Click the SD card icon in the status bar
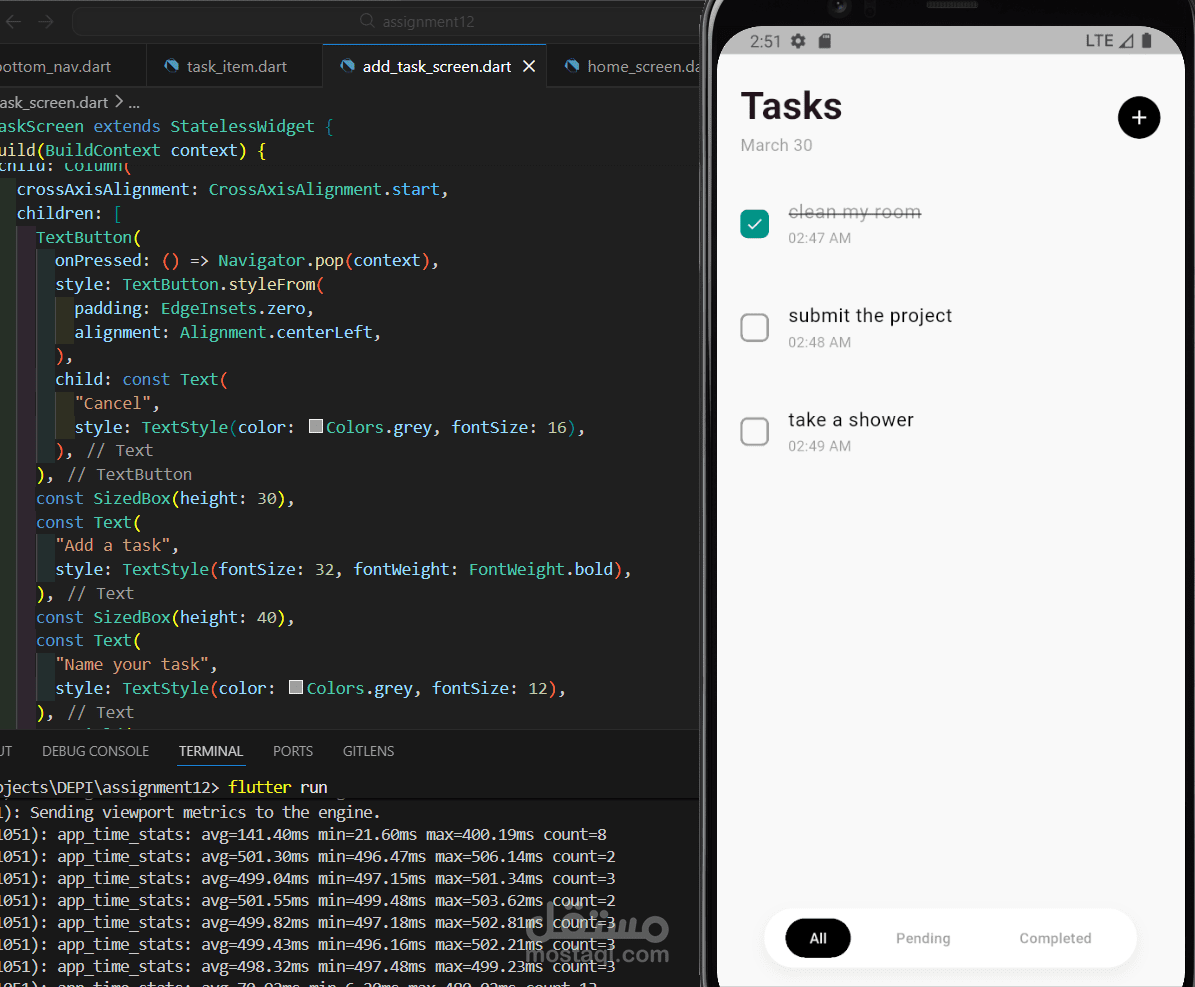The image size is (1195, 987). pyautogui.click(x=824, y=41)
